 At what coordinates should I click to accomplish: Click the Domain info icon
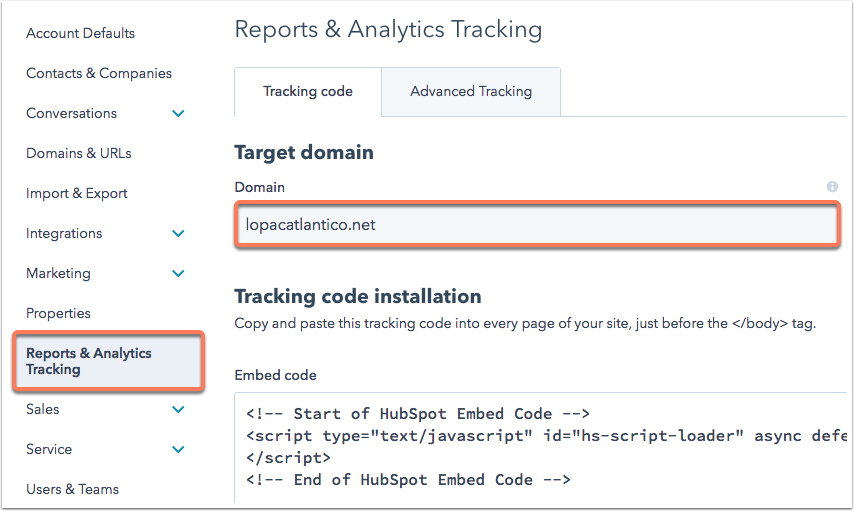(832, 187)
